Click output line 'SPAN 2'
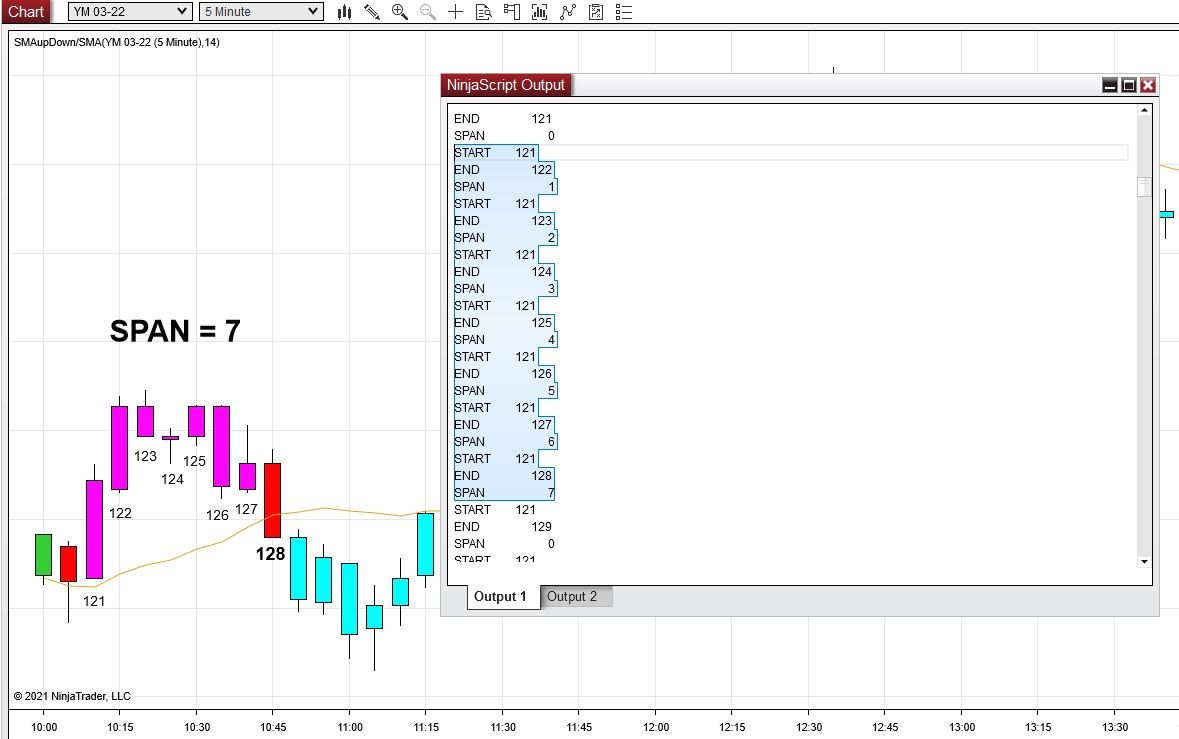Image resolution: width=1179 pixels, height=739 pixels. 505,238
